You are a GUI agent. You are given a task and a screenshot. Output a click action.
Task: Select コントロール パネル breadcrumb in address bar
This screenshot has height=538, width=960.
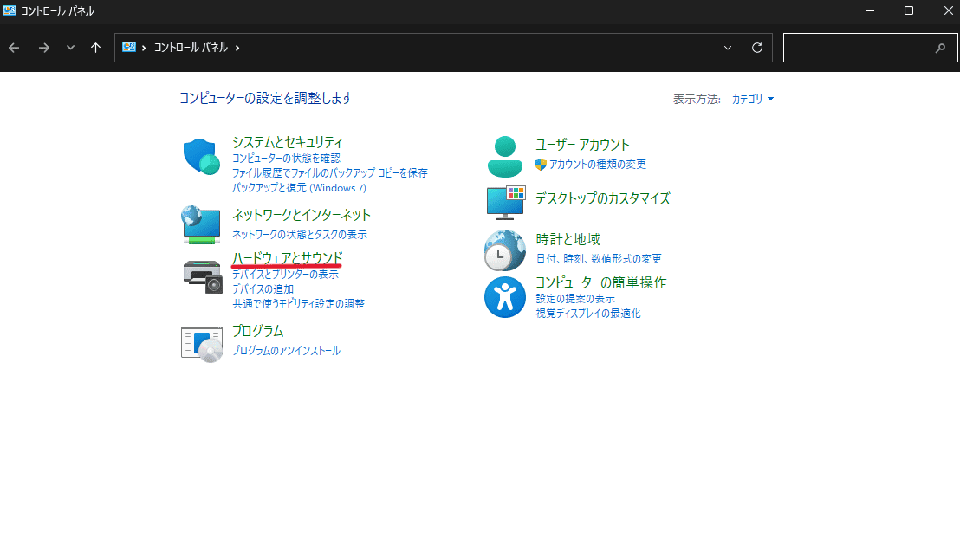191,48
